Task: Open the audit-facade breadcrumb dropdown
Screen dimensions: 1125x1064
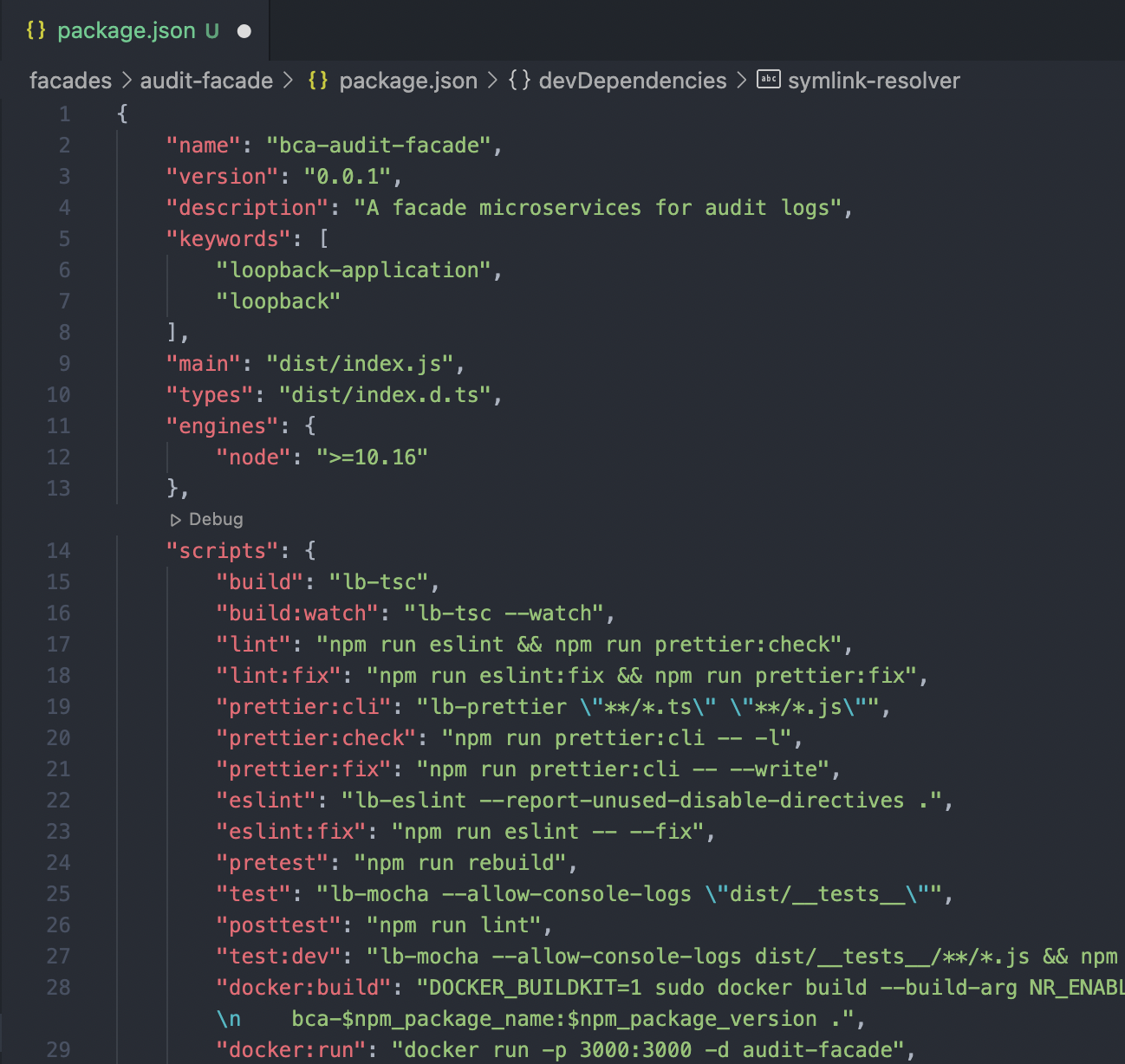Action: click(x=206, y=80)
